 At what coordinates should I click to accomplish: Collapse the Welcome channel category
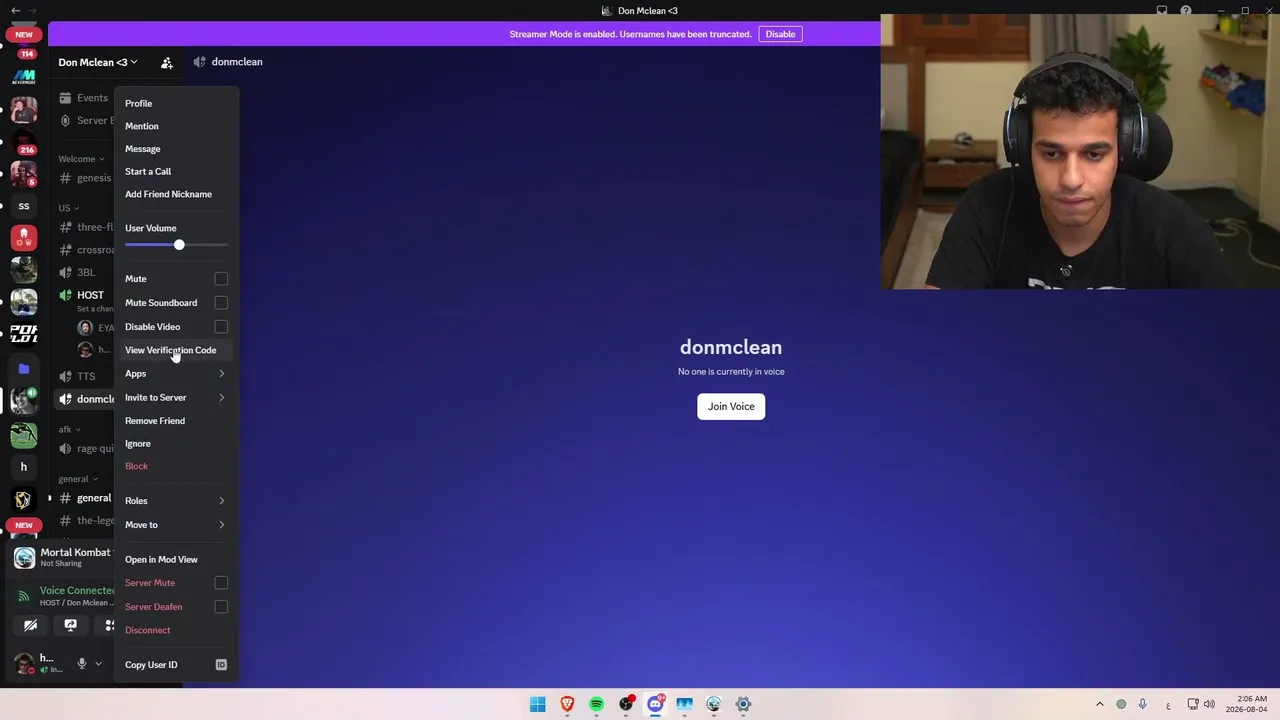pyautogui.click(x=81, y=159)
